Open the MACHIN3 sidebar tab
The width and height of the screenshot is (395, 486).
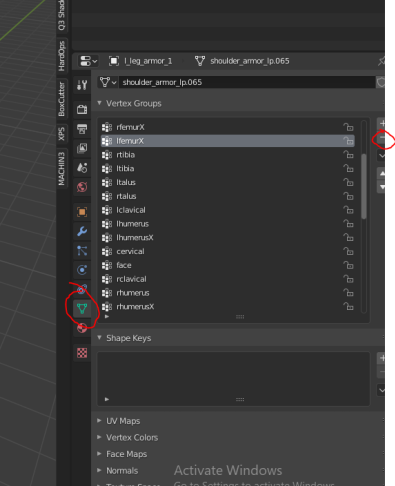click(62, 168)
